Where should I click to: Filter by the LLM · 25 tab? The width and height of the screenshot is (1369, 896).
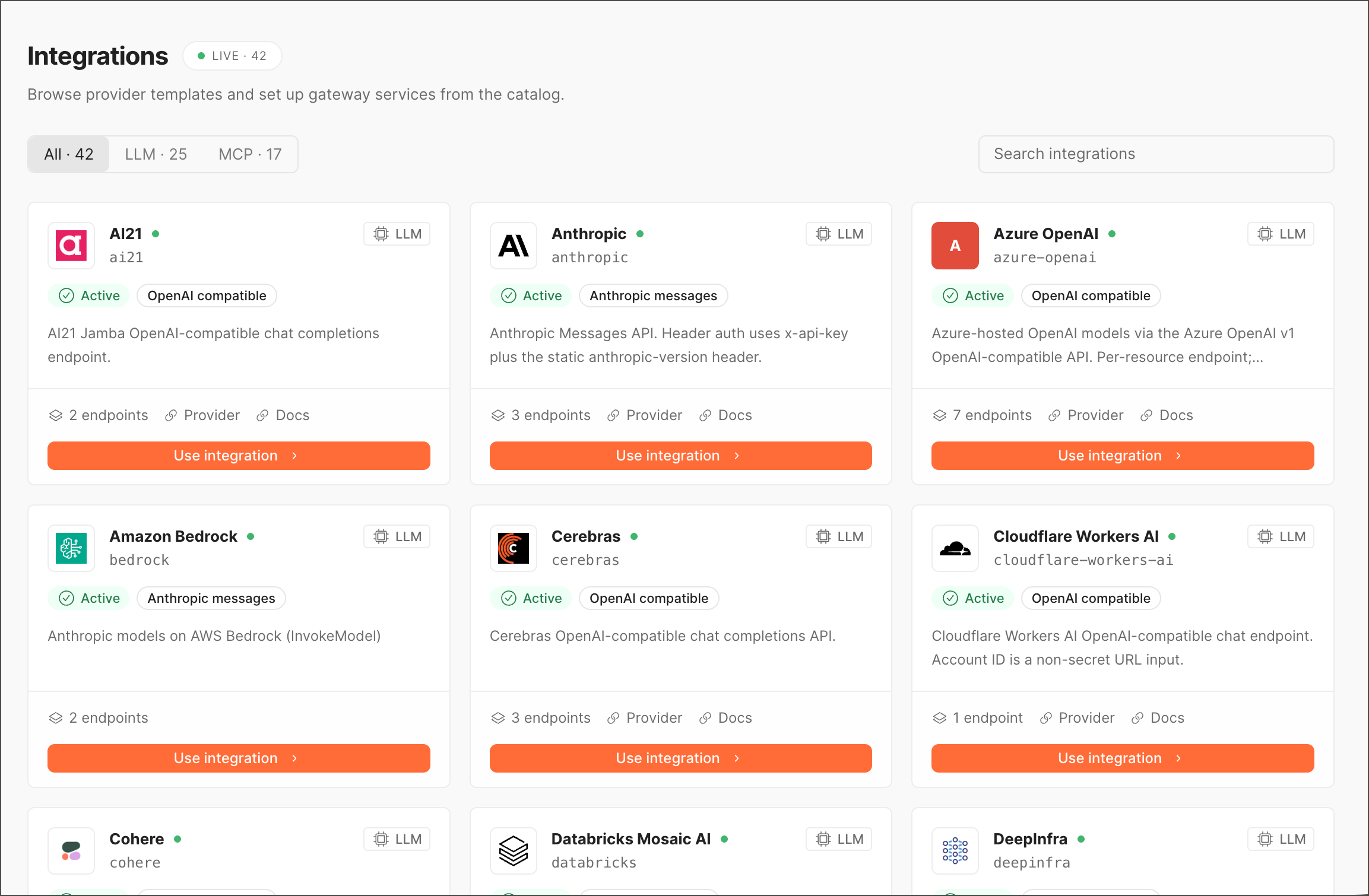coord(156,154)
